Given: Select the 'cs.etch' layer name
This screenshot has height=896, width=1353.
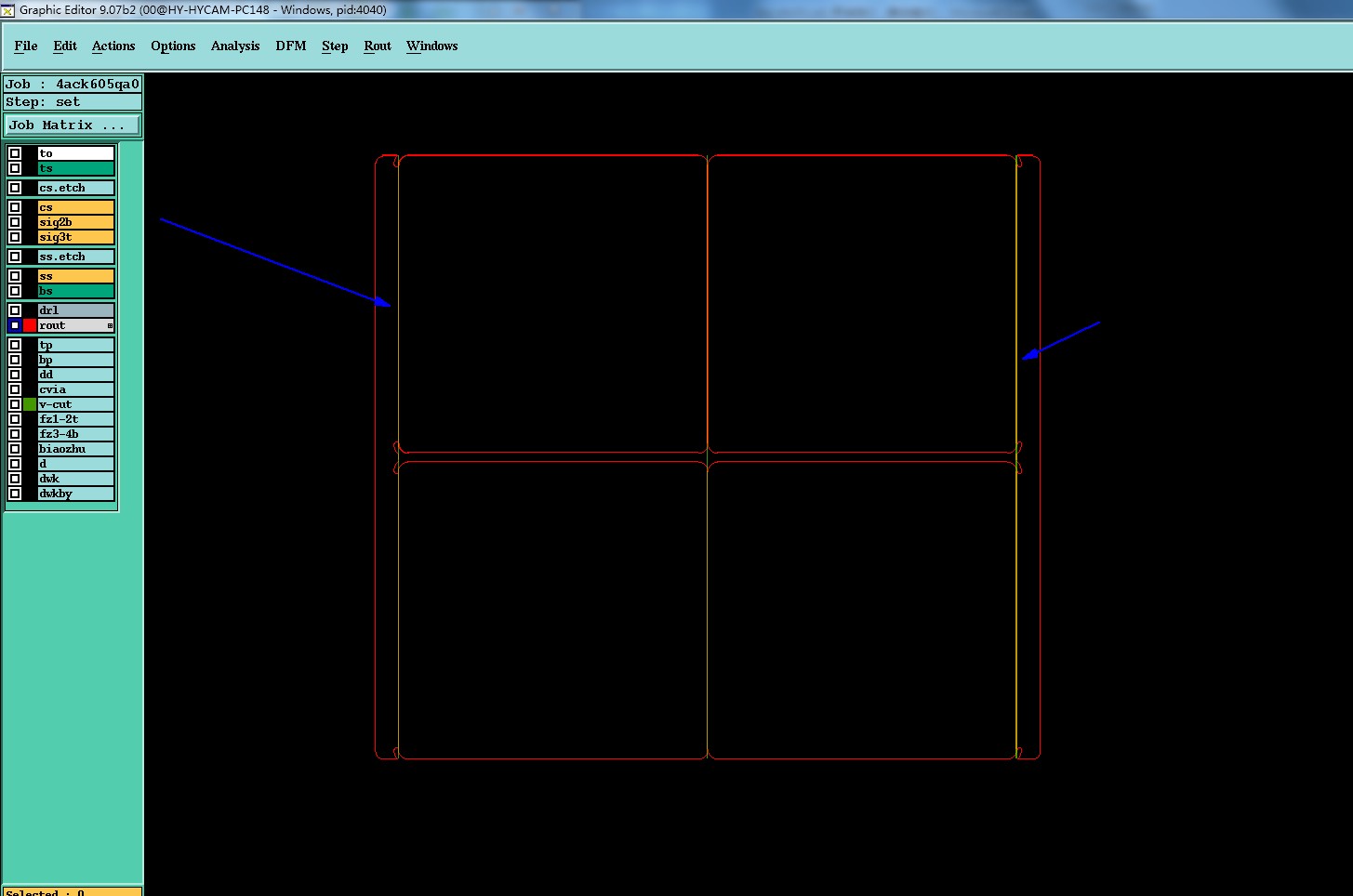Looking at the screenshot, I should click(76, 188).
